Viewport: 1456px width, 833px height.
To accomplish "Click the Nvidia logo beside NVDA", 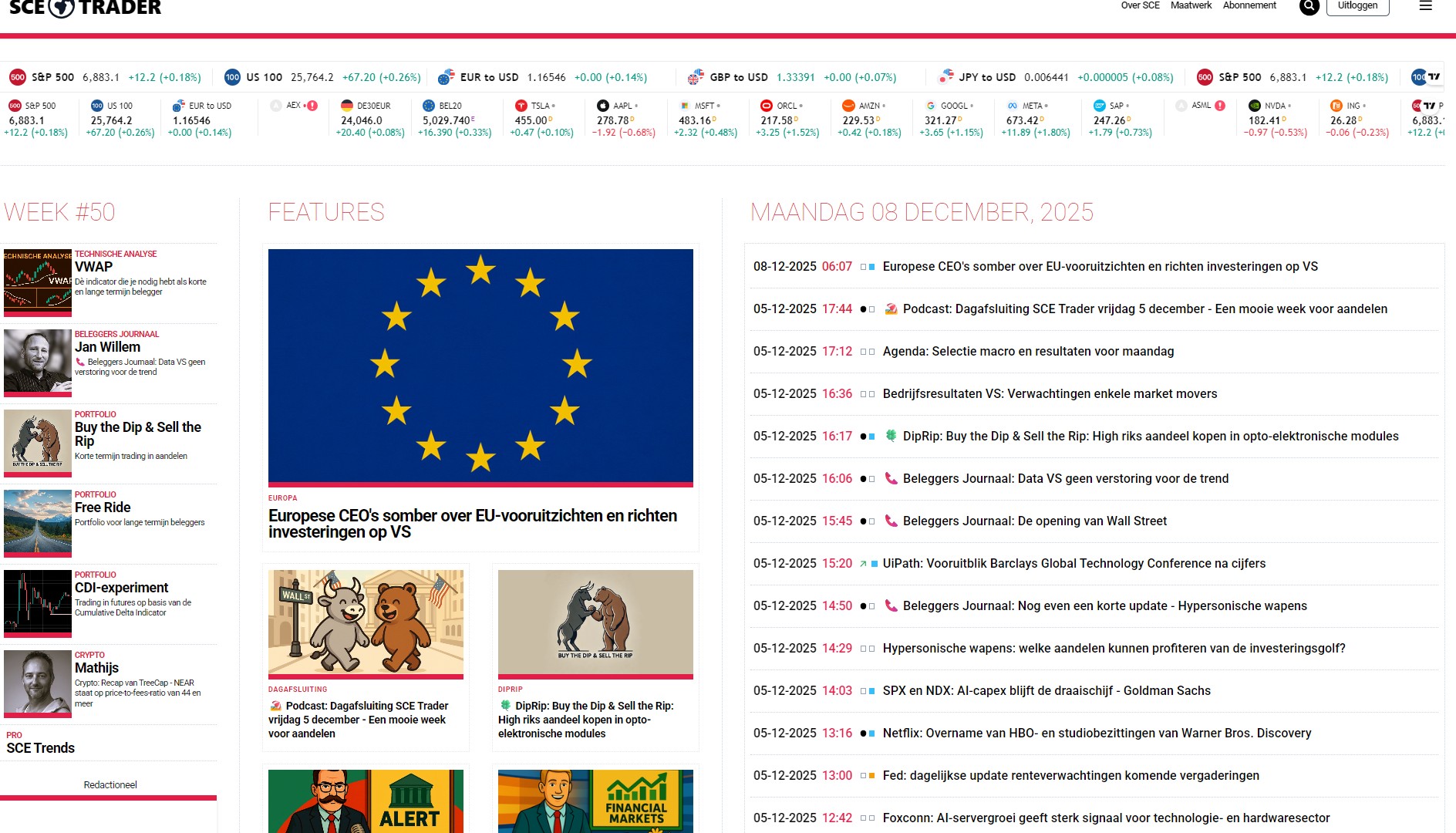I will (x=1255, y=106).
